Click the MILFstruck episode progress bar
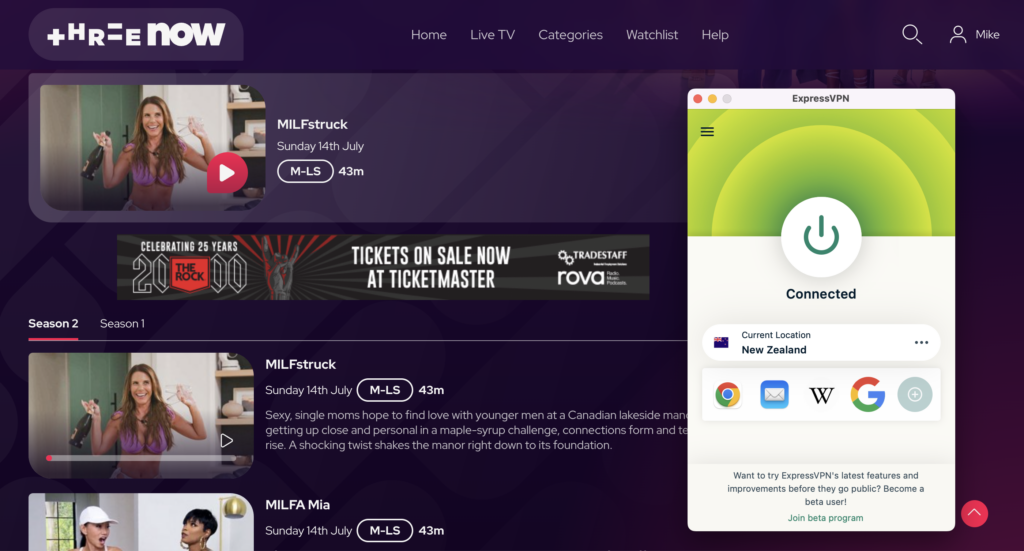The height and width of the screenshot is (551, 1024). (x=141, y=458)
